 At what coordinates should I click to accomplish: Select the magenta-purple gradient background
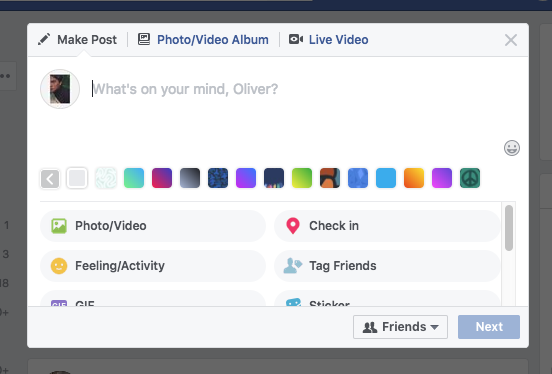(442, 178)
